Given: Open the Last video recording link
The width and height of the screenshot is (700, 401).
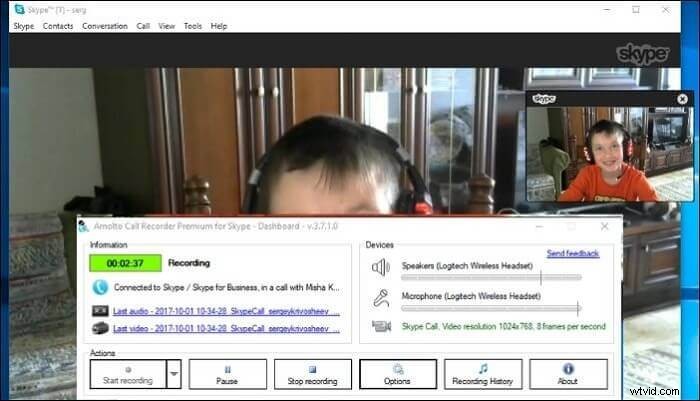Looking at the screenshot, I should coord(226,329).
